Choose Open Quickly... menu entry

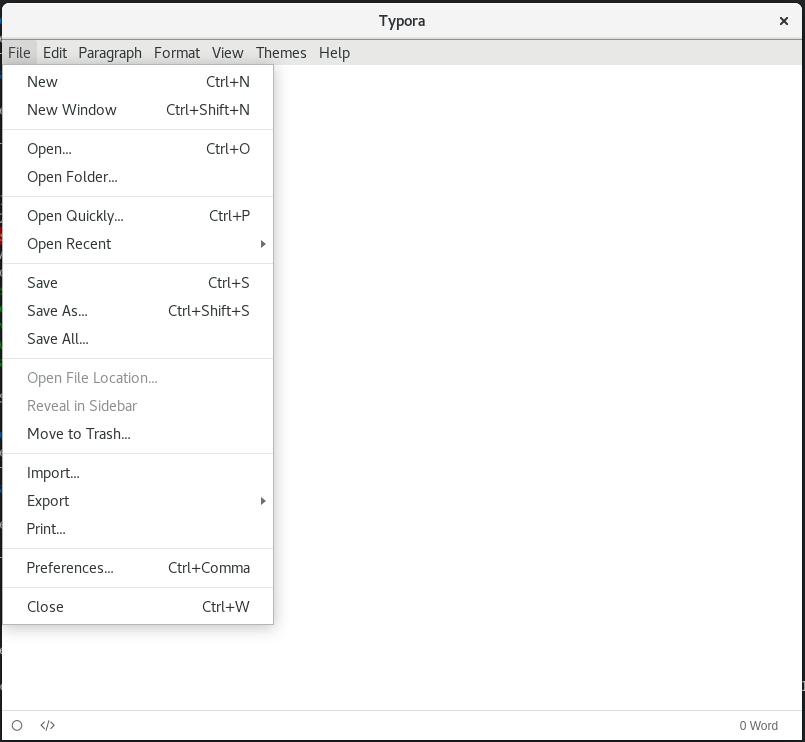[x=138, y=216]
